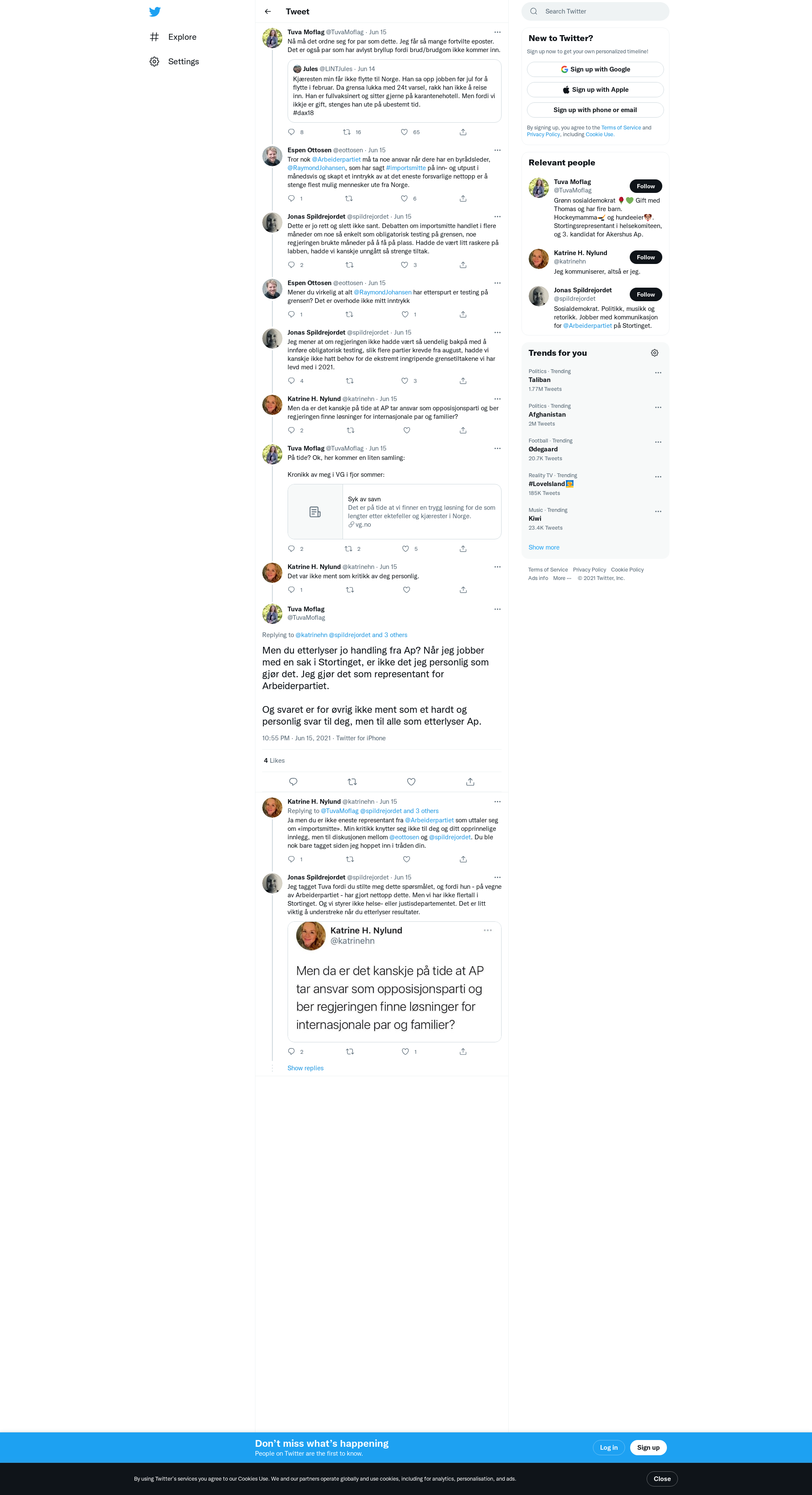This screenshot has width=812, height=1495.
Task: Focus the Search Twitter field
Action: (595, 11)
